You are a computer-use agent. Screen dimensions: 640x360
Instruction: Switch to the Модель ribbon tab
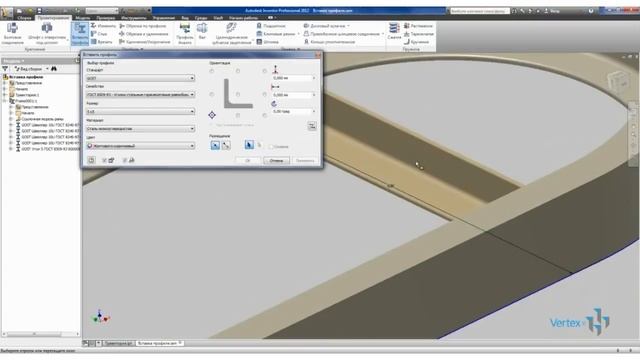point(83,18)
